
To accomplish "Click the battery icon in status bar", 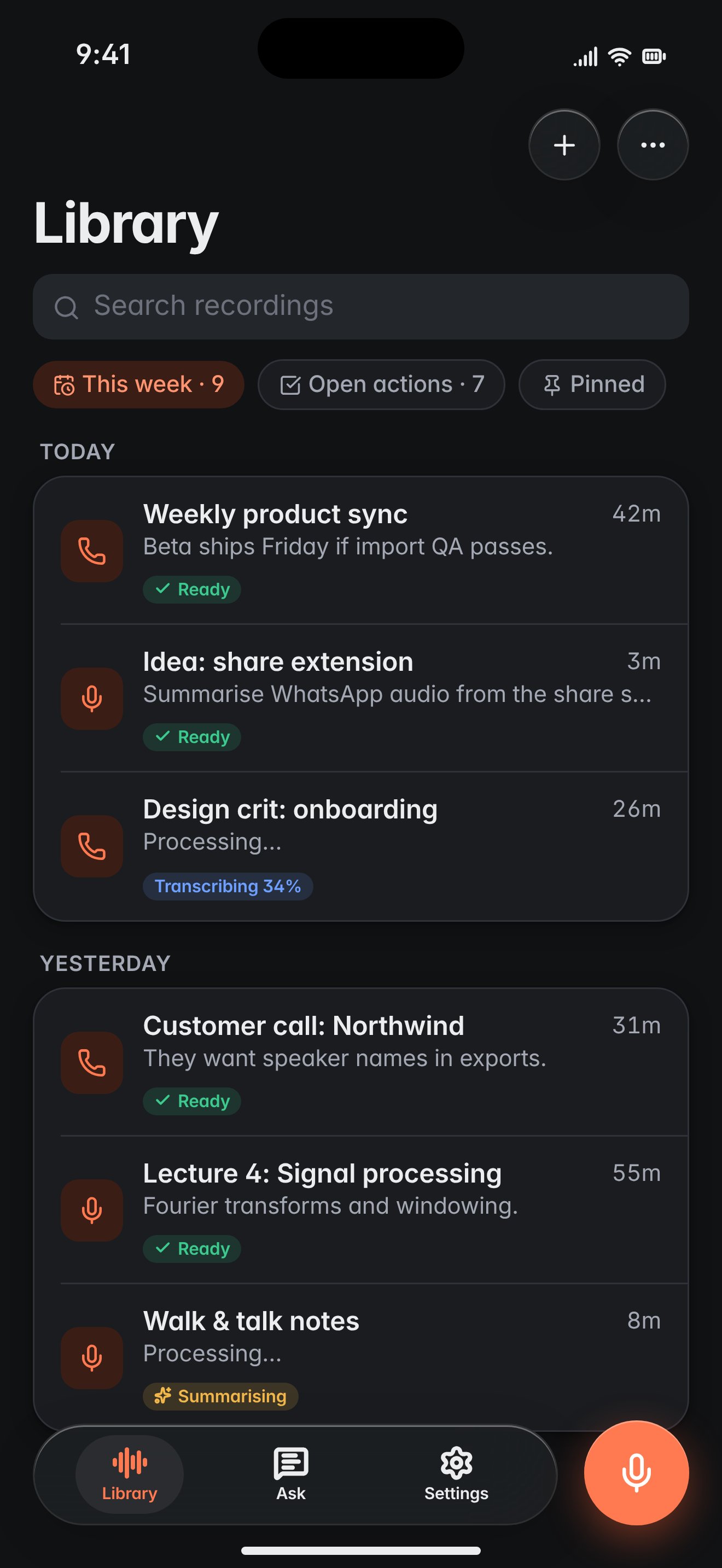I will point(654,57).
